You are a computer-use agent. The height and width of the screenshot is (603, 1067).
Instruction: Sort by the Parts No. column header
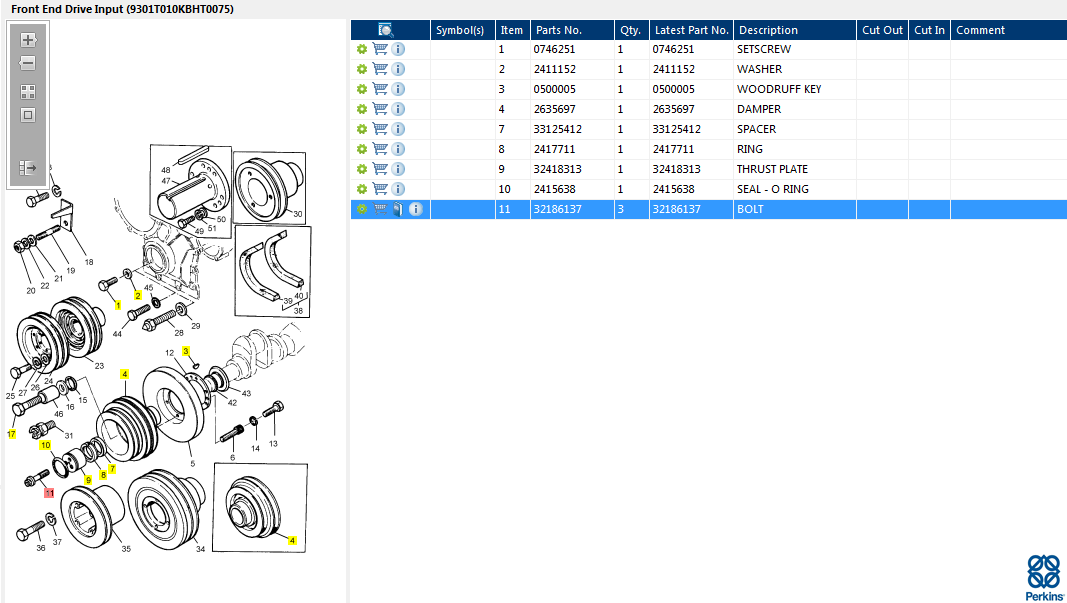pyautogui.click(x=572, y=30)
